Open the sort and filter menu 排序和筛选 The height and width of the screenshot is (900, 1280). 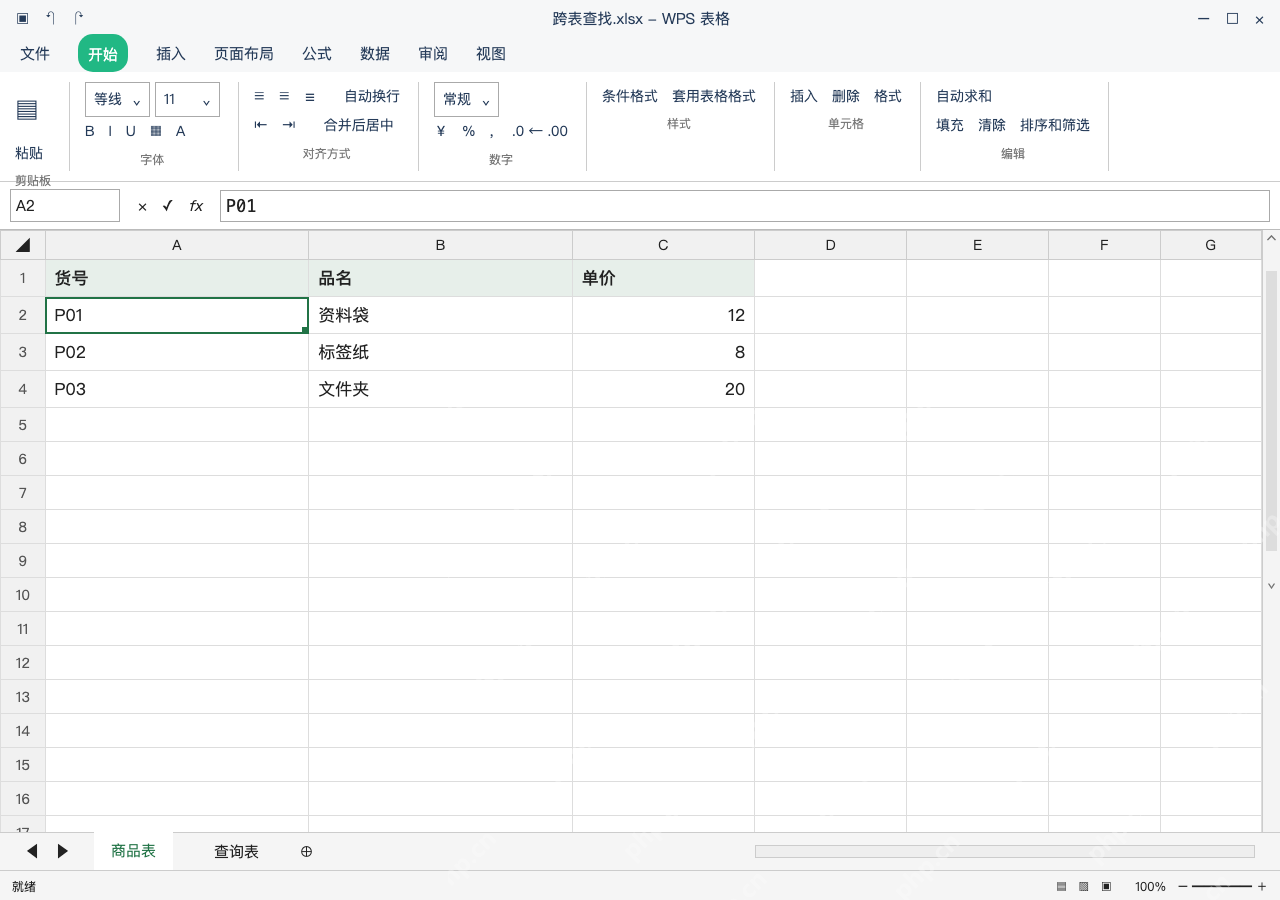click(1055, 125)
